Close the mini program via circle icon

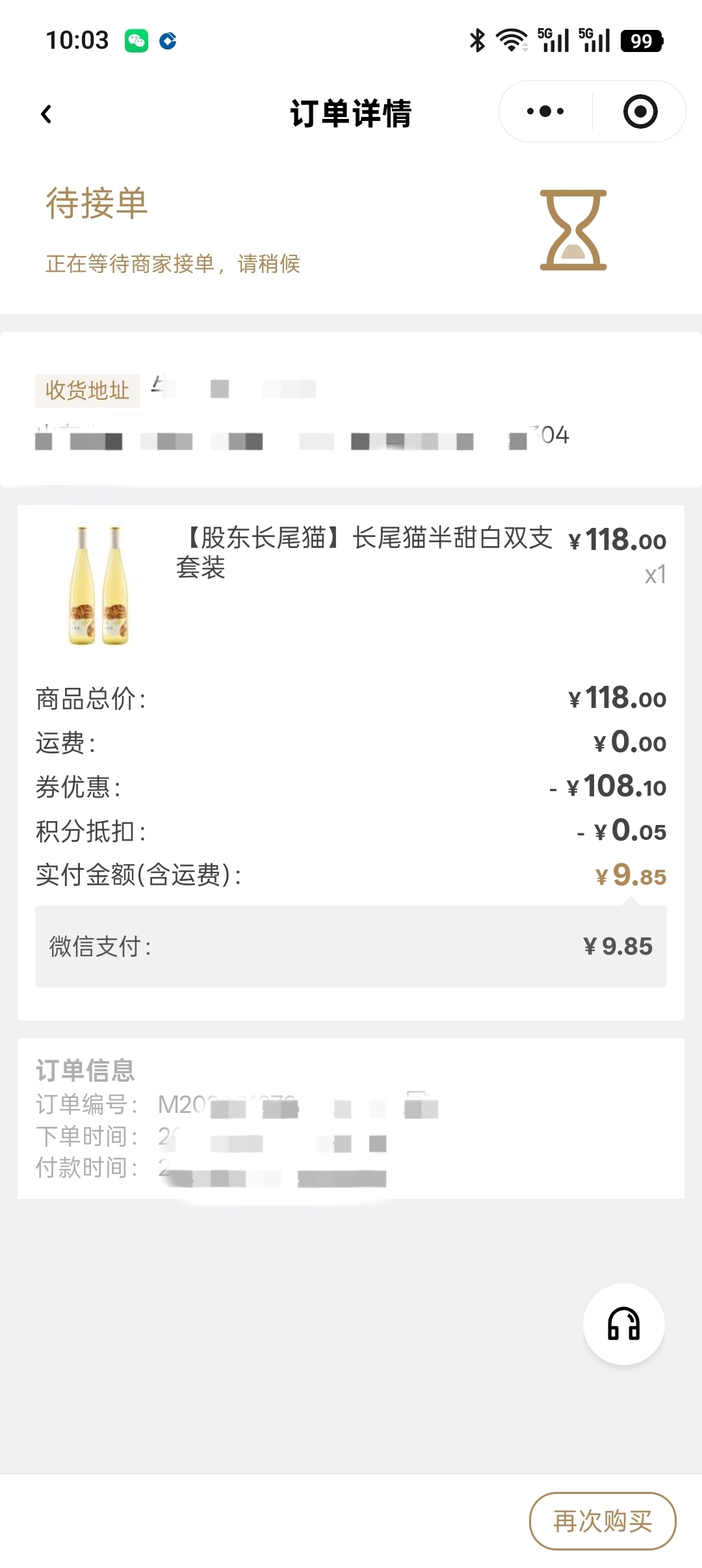point(640,112)
